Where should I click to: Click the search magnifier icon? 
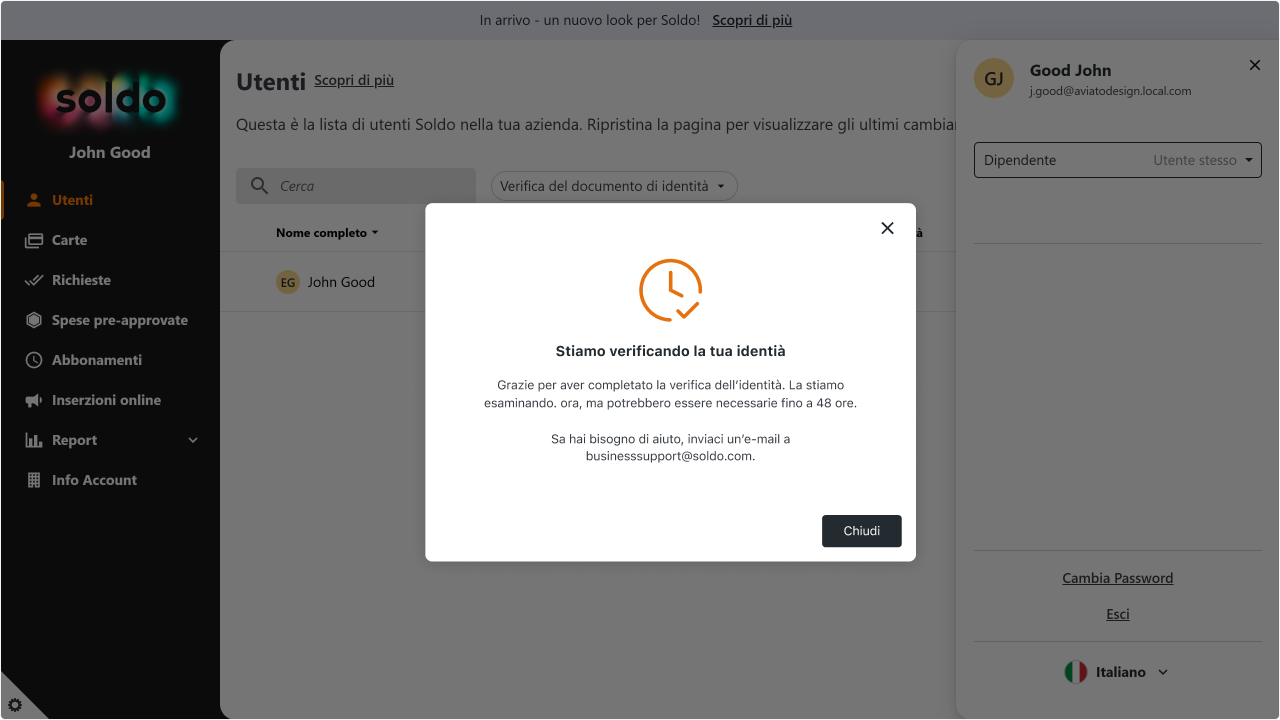[x=260, y=186]
